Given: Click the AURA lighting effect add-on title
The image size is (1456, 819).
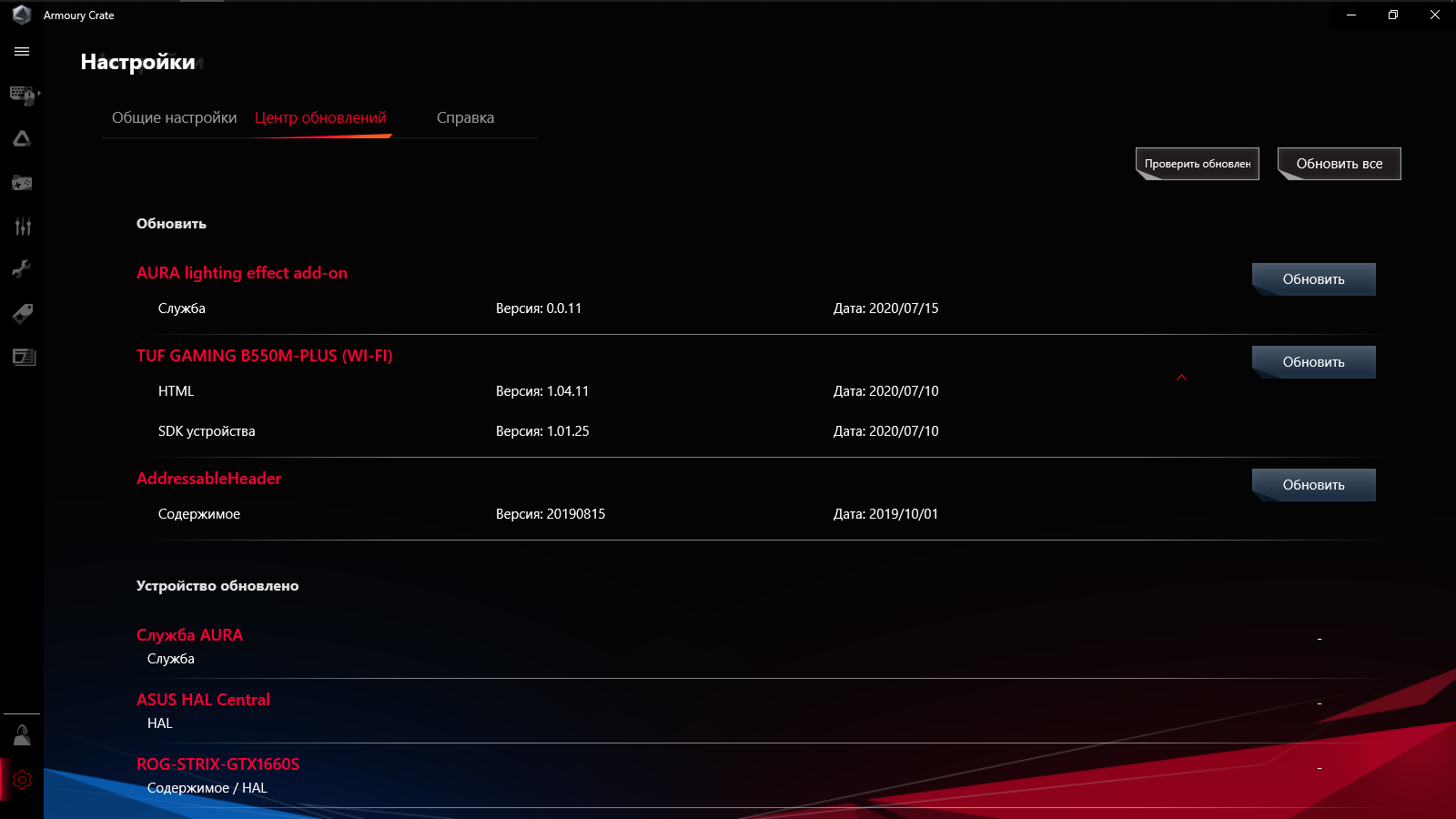Looking at the screenshot, I should pos(242,273).
